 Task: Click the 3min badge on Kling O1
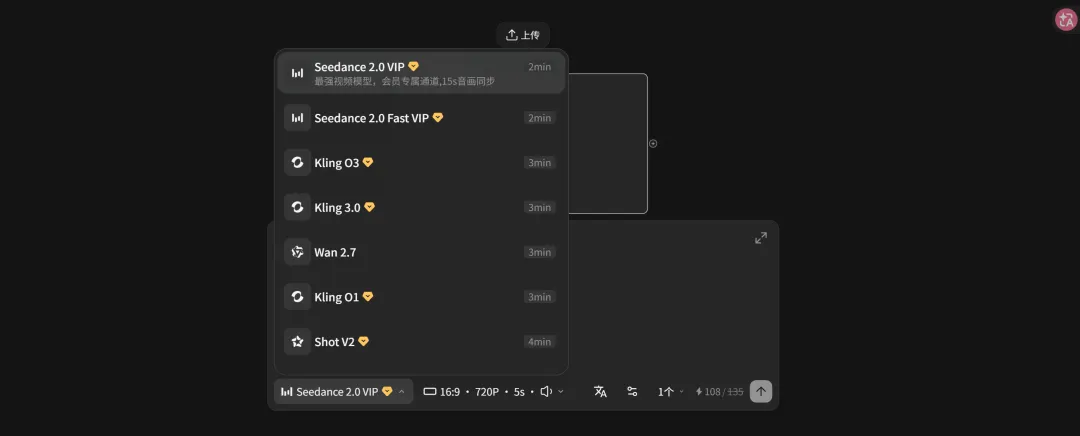point(540,297)
